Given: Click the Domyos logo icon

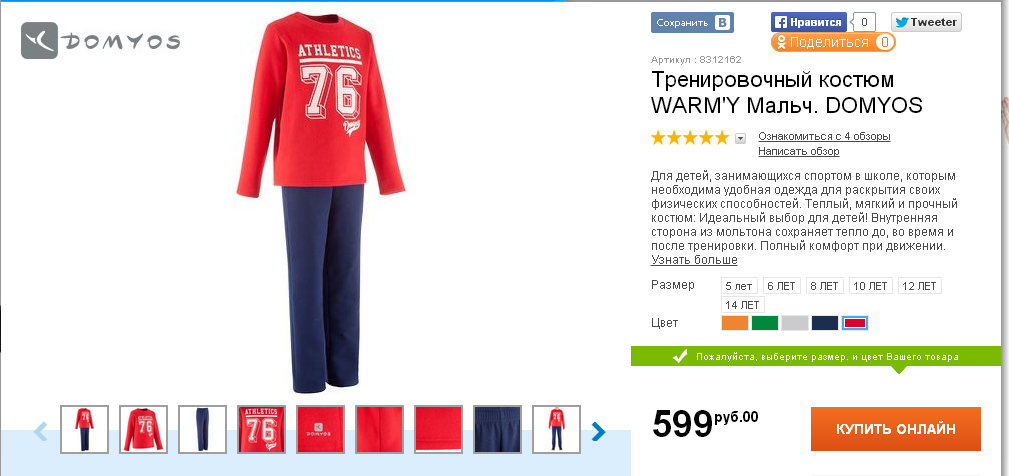Looking at the screenshot, I should point(39,41).
